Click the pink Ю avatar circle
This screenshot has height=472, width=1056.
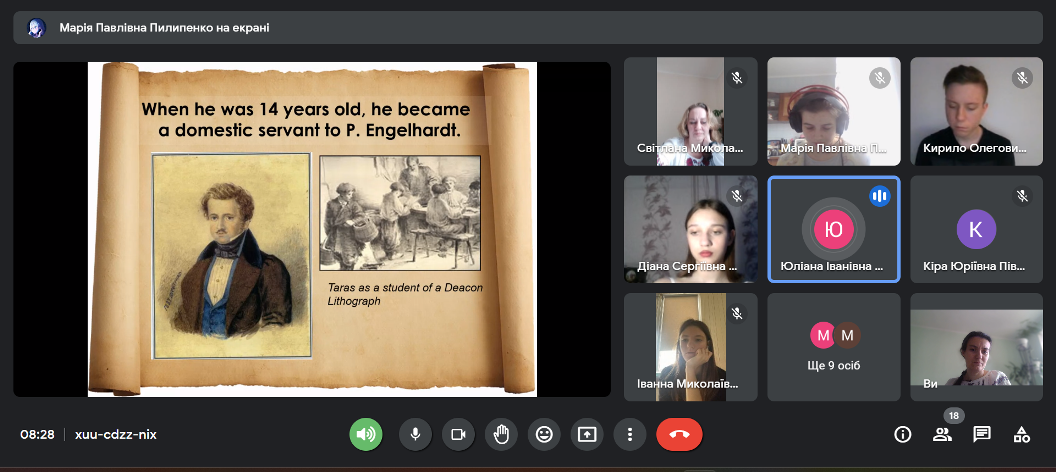[834, 229]
